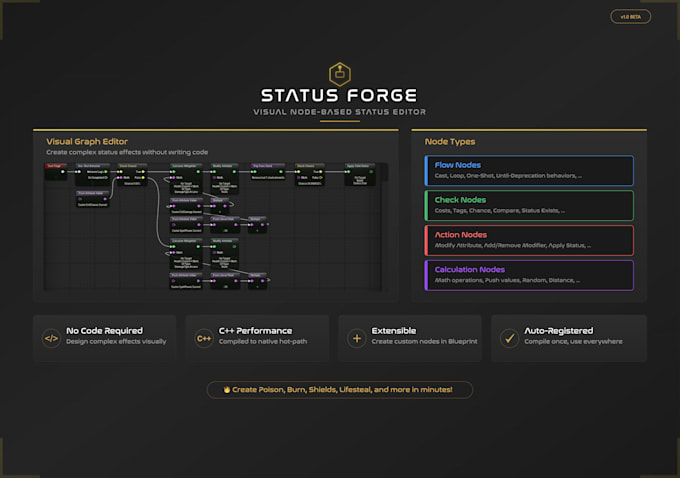The width and height of the screenshot is (680, 478).
Task: Click 'Compiled to native hot-path' text
Action: point(263,341)
